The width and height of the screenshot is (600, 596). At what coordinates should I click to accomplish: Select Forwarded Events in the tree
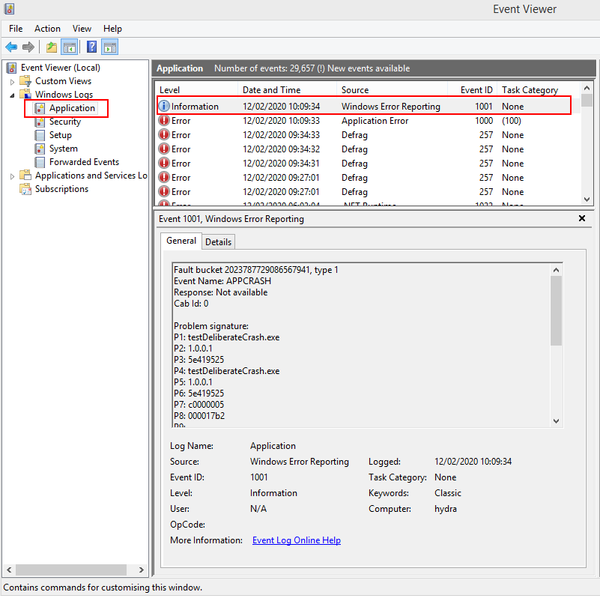83,162
